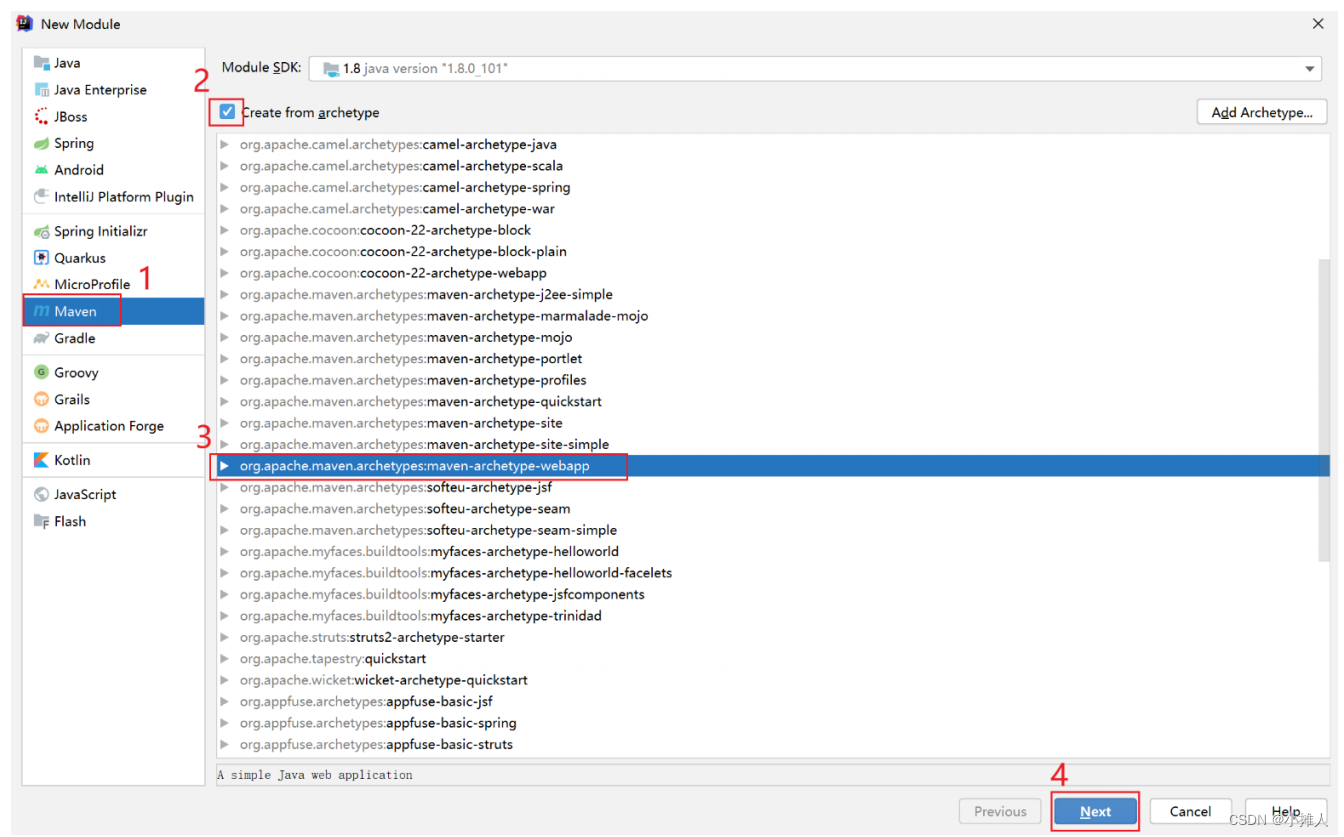Viewport: 1344px width, 837px height.
Task: Click the Add Archetype button
Action: [1261, 112]
